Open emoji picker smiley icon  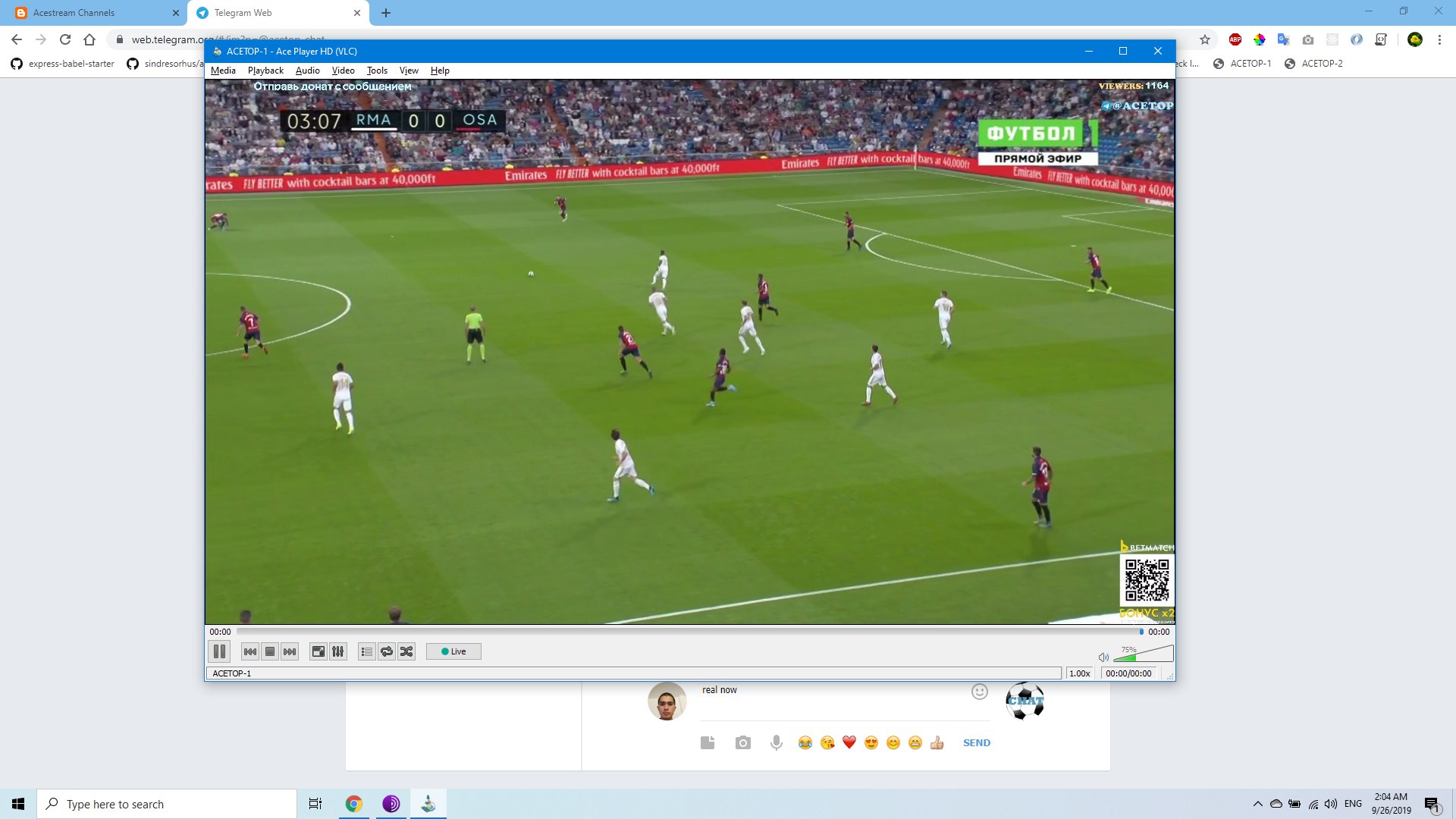[x=980, y=692]
